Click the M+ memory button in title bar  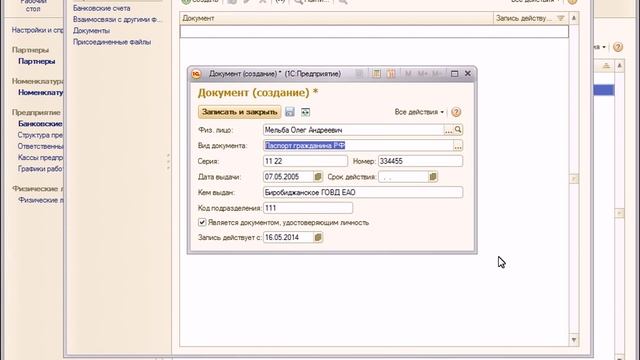click(422, 73)
